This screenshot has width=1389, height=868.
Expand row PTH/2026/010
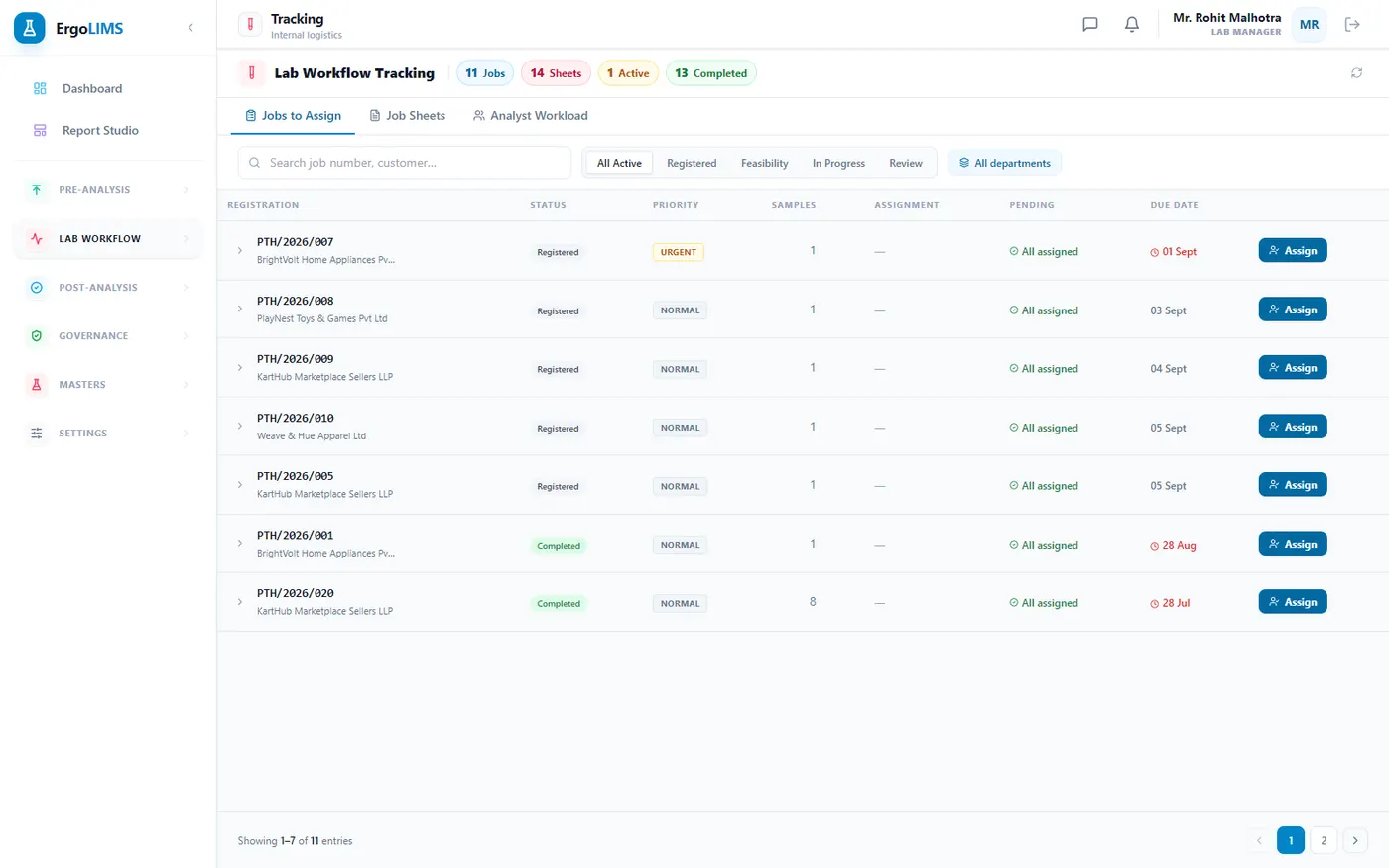coord(240,427)
